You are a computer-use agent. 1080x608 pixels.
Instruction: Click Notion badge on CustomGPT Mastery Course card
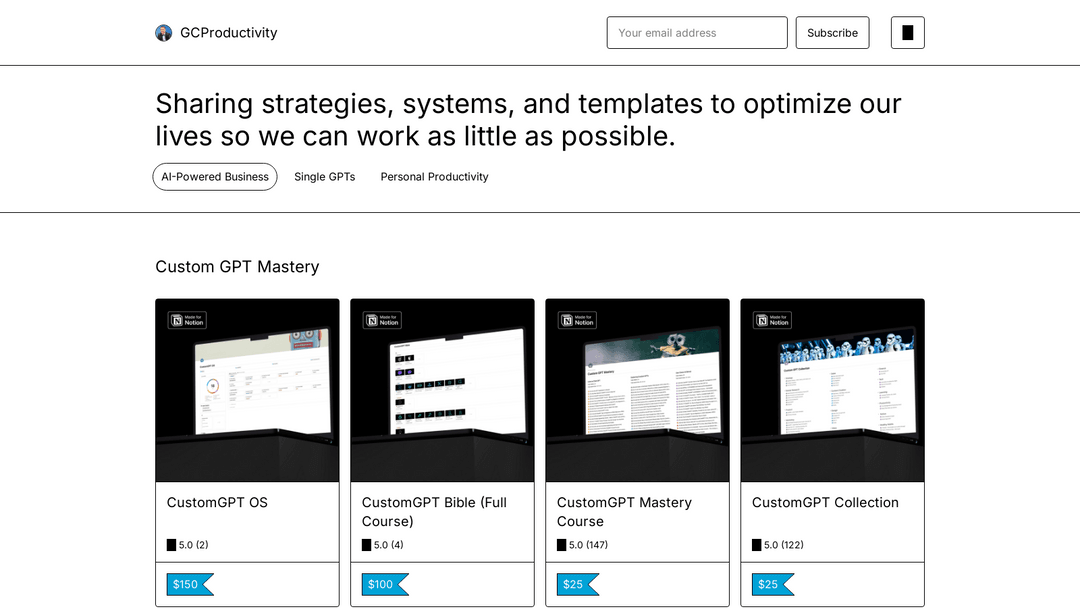577,320
